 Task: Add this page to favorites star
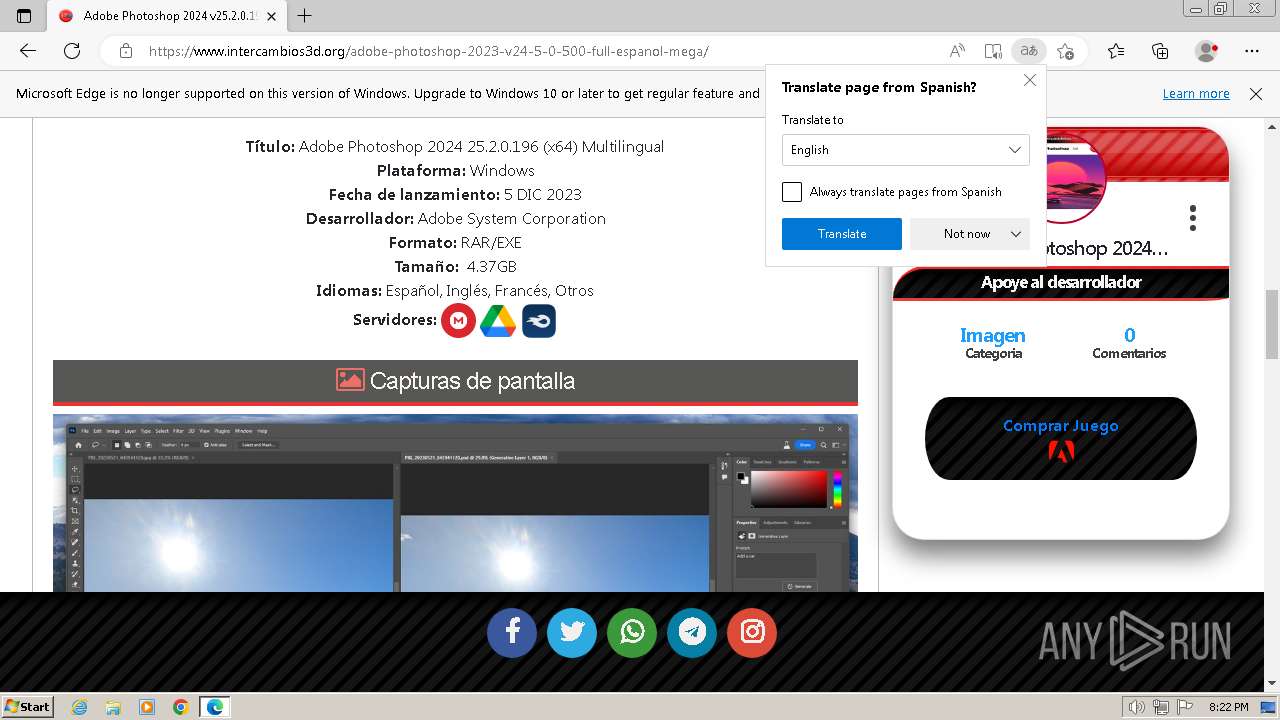(x=1065, y=51)
